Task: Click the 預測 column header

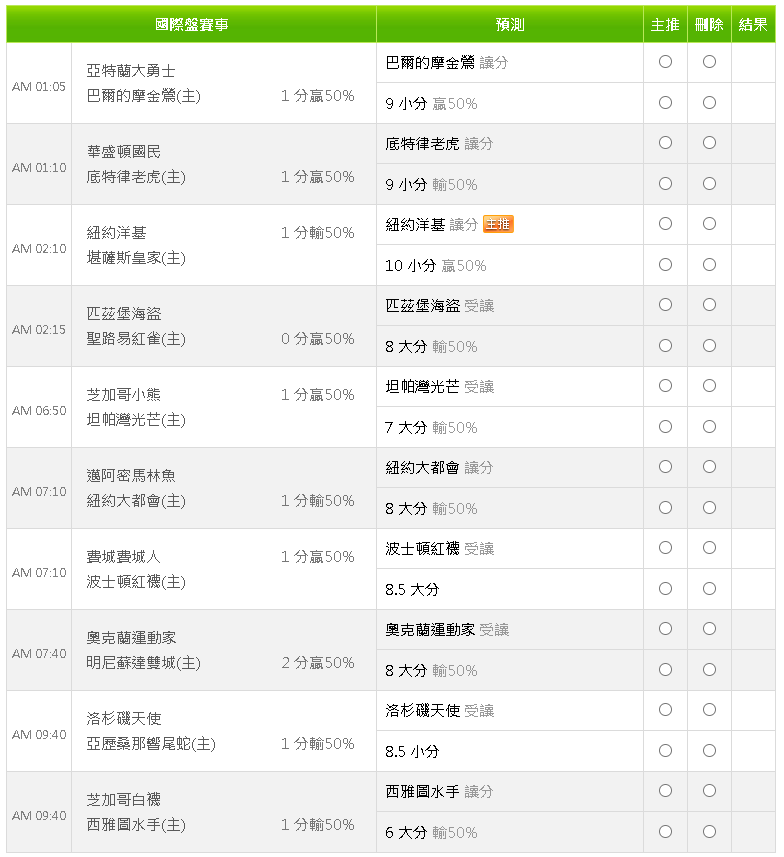Action: (509, 24)
